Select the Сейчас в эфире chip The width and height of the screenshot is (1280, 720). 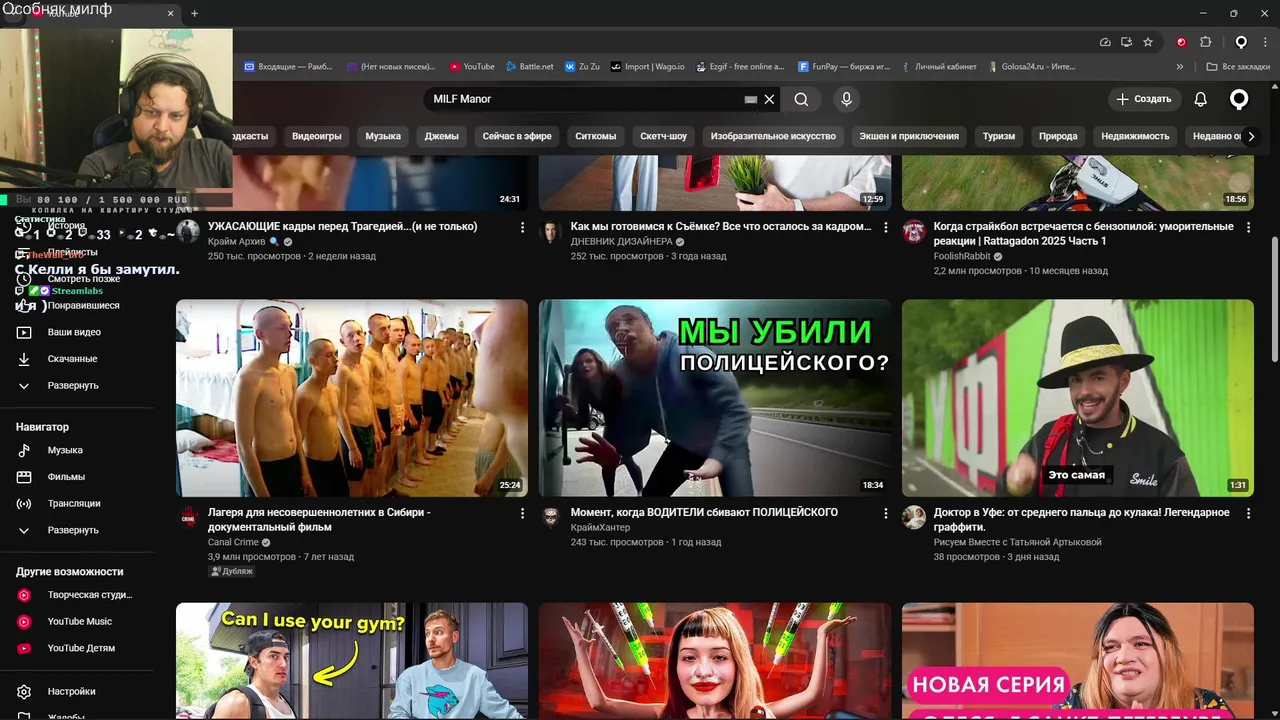(x=517, y=136)
